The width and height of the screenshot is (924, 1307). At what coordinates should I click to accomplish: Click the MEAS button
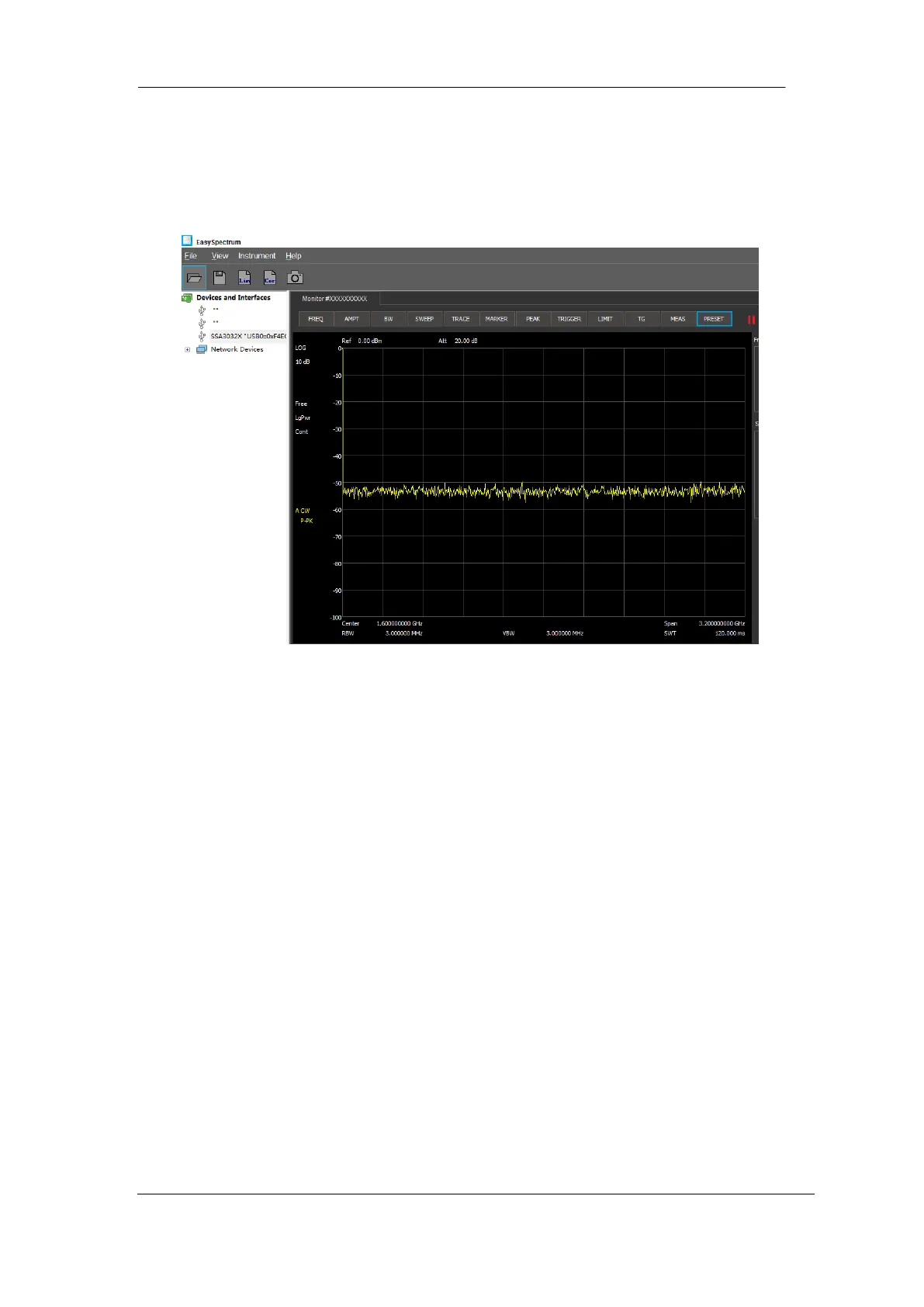tap(678, 319)
